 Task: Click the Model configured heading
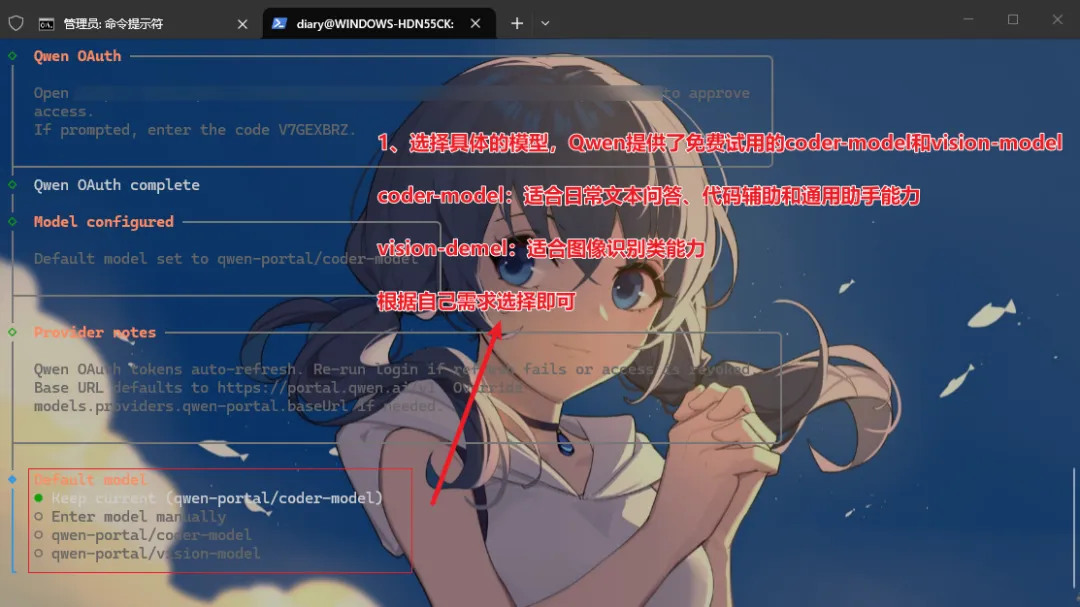pos(103,222)
